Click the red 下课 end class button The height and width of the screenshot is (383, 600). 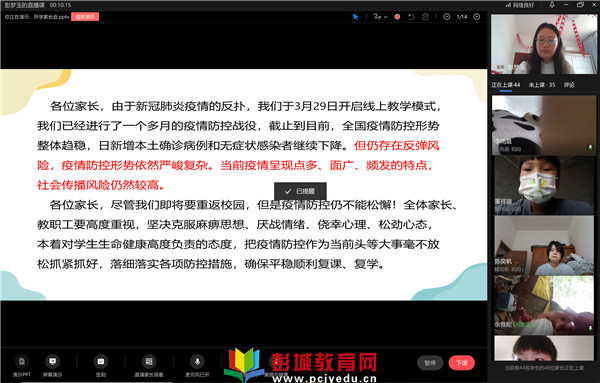pos(461,363)
